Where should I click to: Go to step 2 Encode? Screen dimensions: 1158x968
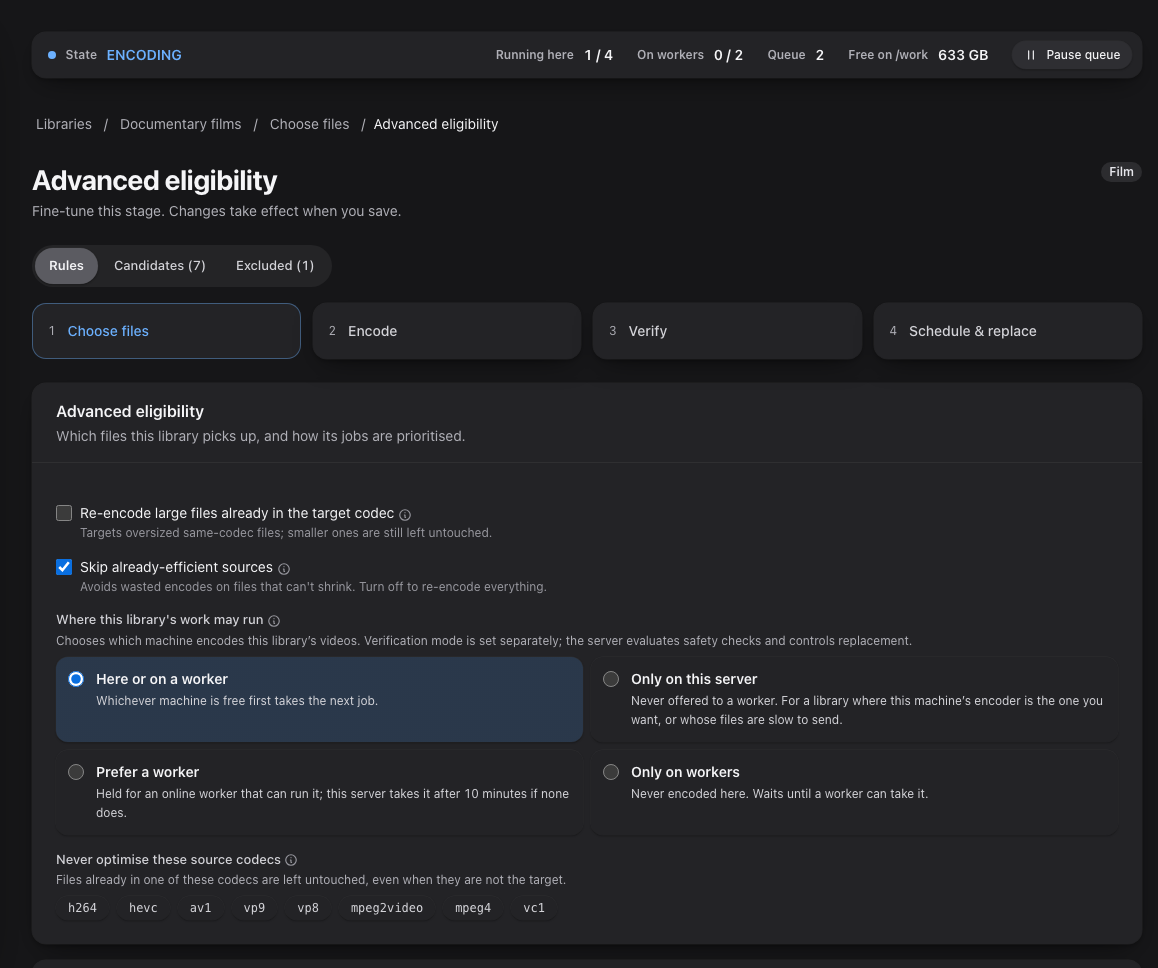(x=447, y=331)
